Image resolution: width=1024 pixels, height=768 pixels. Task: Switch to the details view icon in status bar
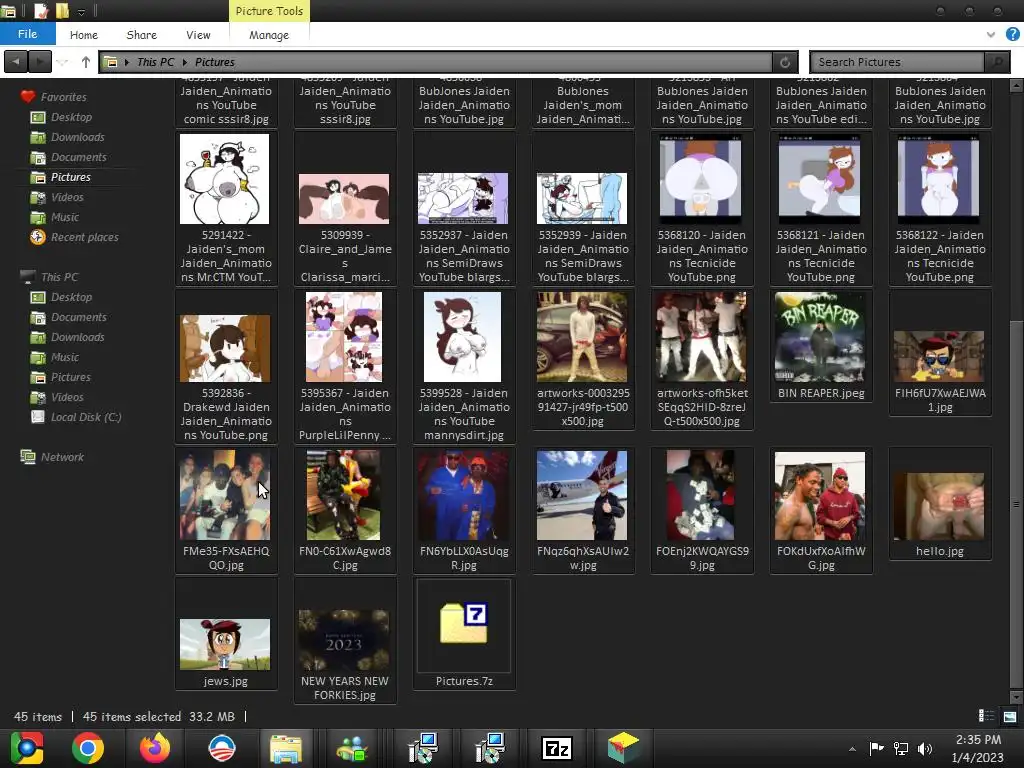click(x=986, y=716)
